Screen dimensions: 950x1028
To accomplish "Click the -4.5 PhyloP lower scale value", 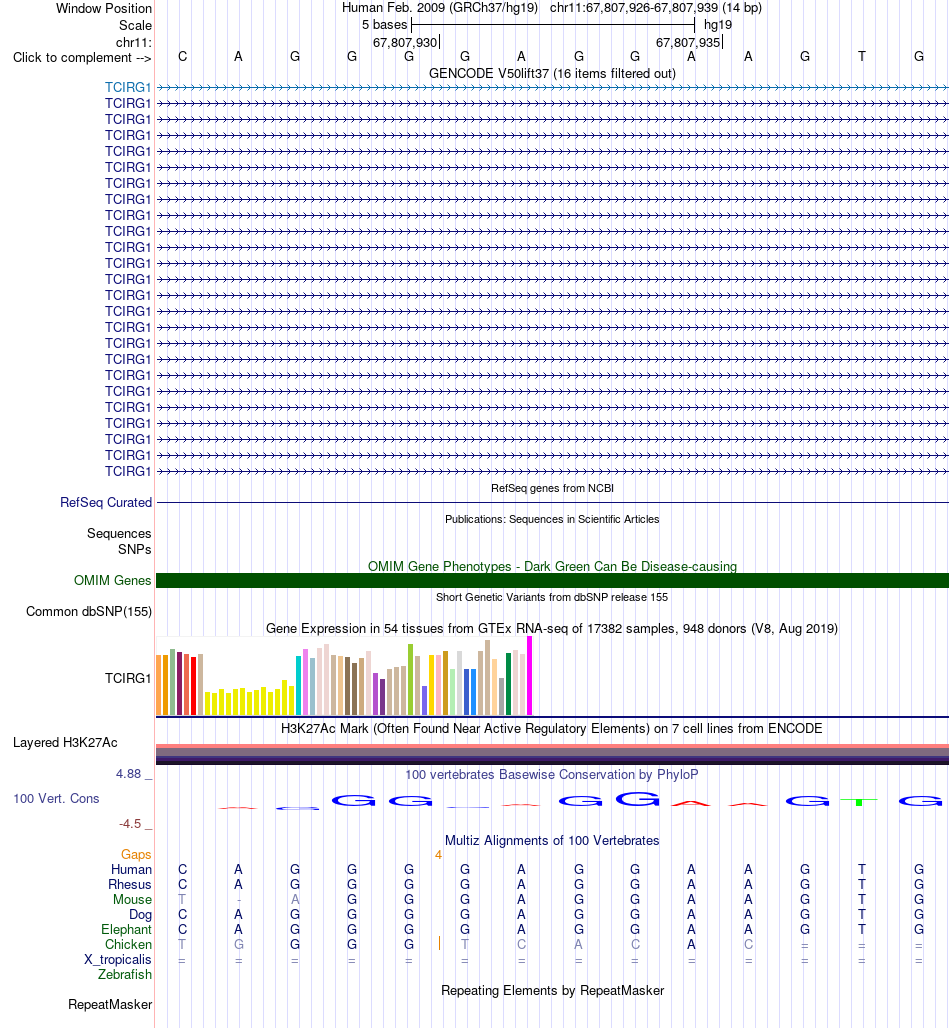I will 130,824.
